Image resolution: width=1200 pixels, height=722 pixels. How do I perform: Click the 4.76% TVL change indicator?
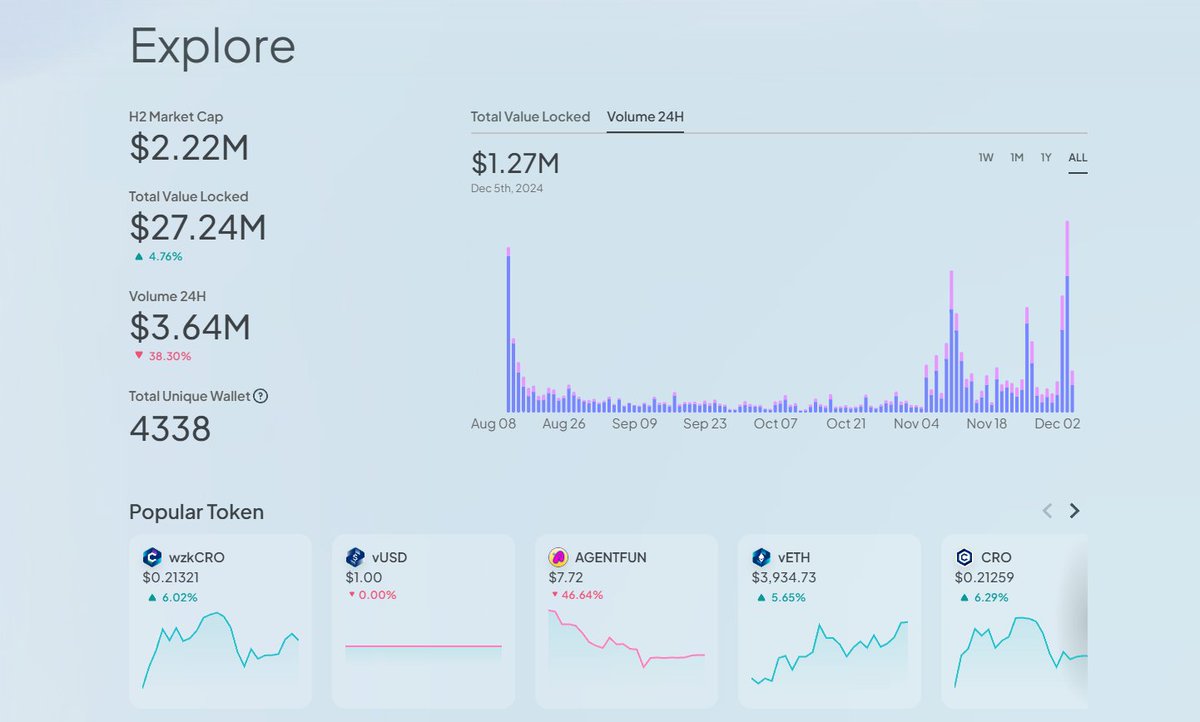[158, 256]
